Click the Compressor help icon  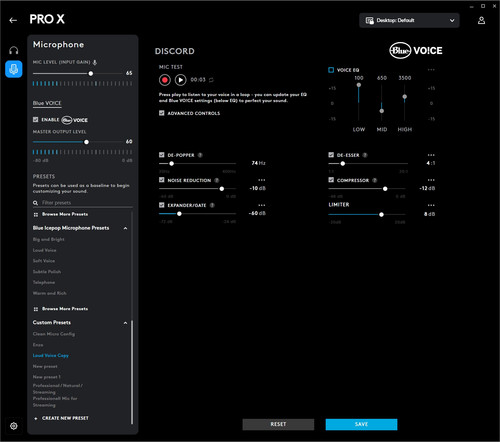374,180
